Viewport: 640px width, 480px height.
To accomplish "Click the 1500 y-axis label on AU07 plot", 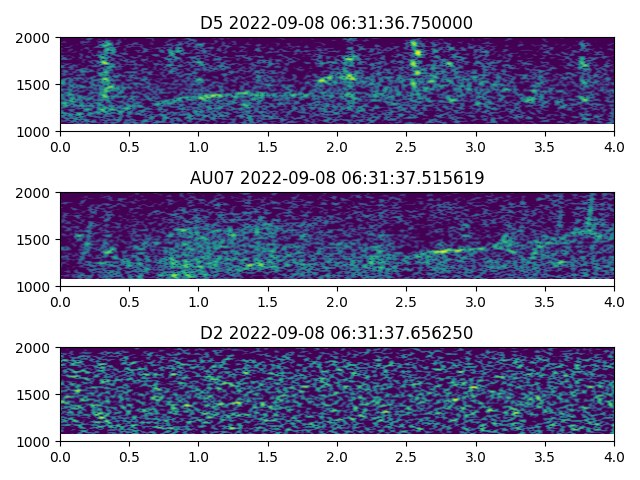I will coord(36,240).
